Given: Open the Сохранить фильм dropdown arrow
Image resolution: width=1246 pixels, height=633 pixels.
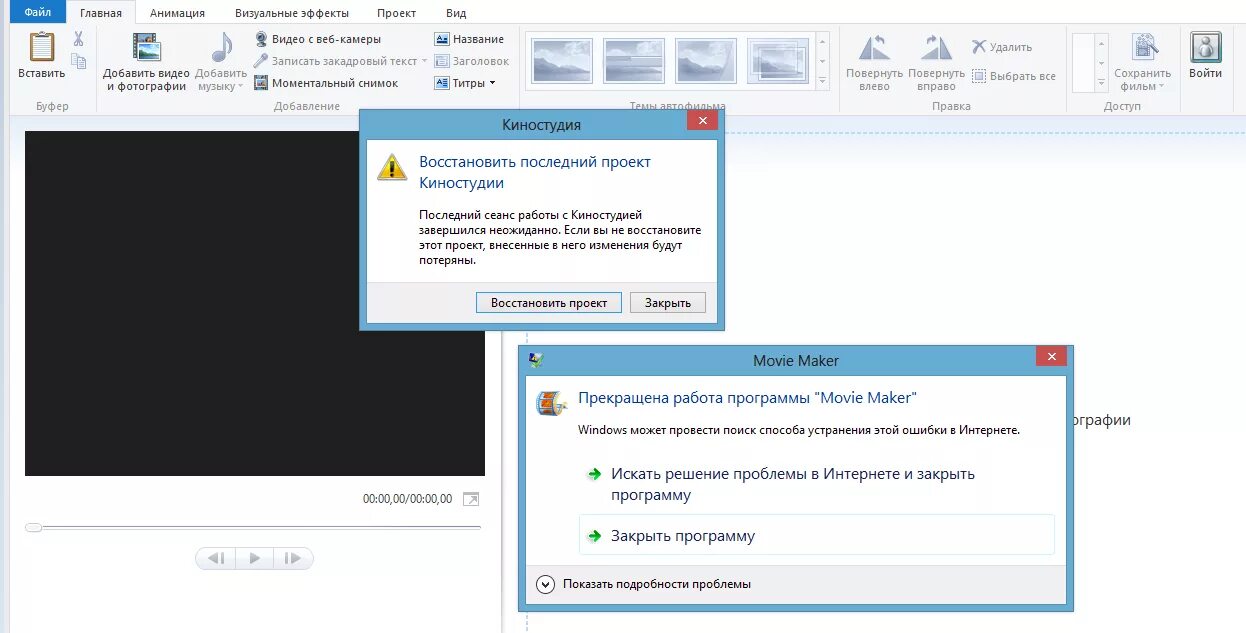Looking at the screenshot, I should pyautogui.click(x=1162, y=87).
